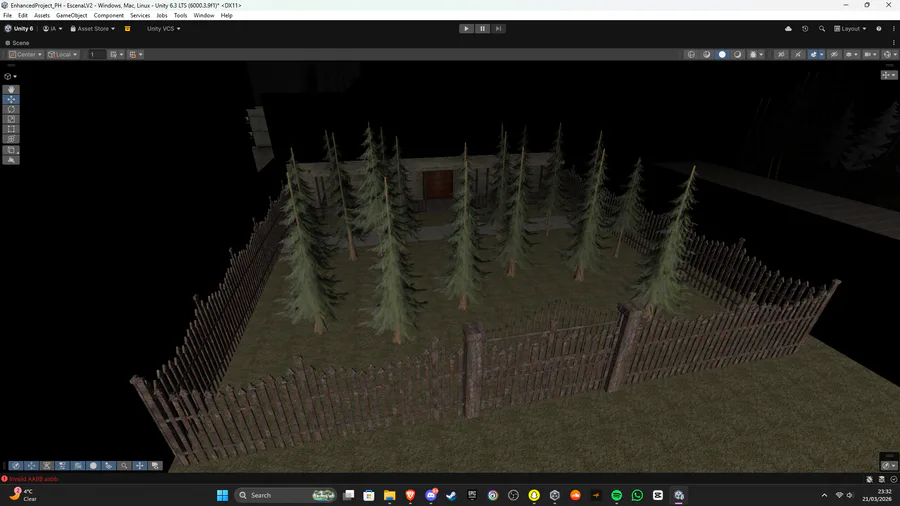Select the Scale tool
The width and height of the screenshot is (900, 506).
(x=11, y=119)
